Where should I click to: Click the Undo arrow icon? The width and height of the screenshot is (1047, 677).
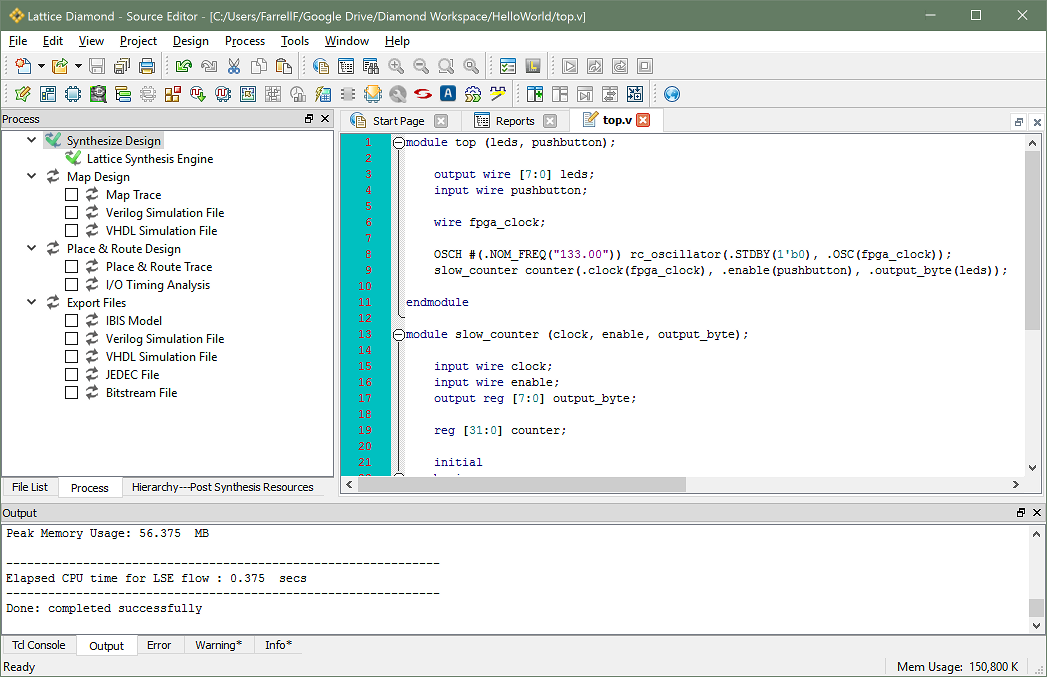coord(183,66)
